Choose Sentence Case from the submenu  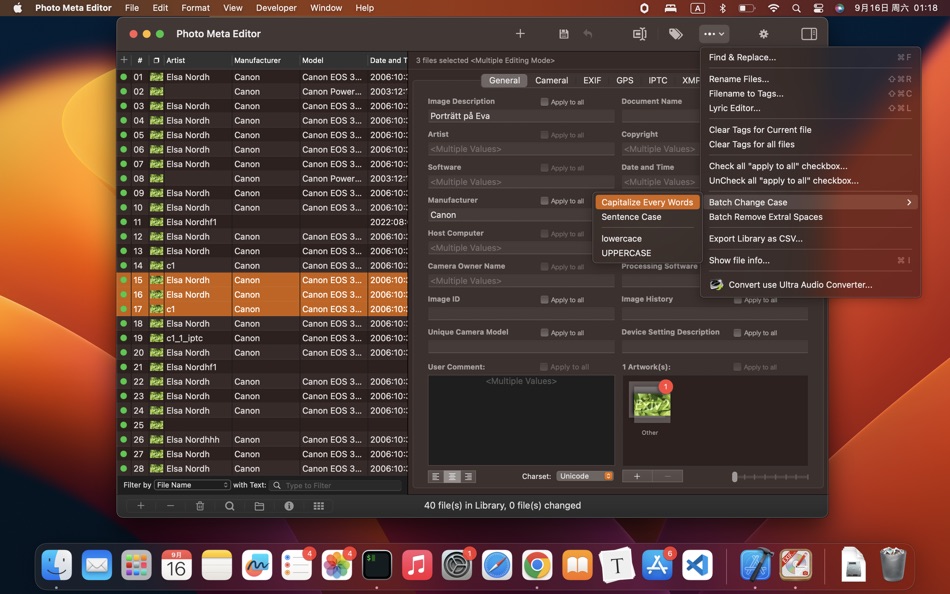coord(631,216)
